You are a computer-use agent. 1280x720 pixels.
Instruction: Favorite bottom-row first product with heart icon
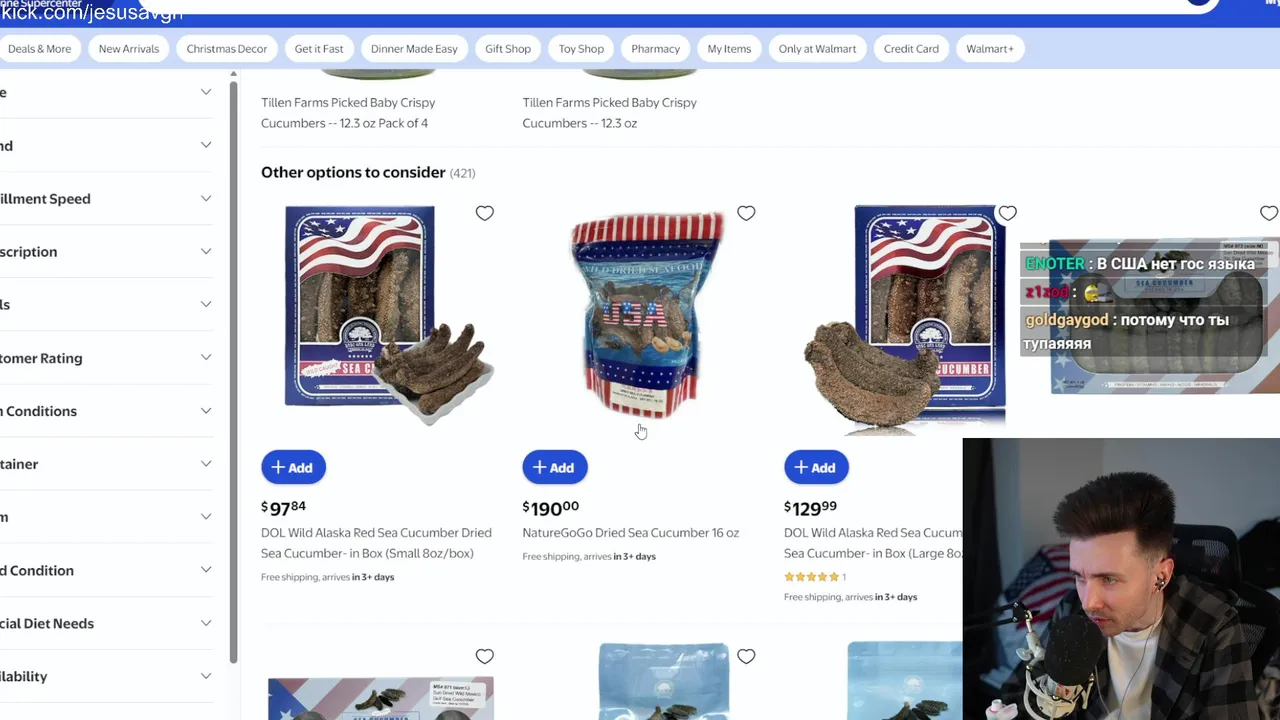pyautogui.click(x=484, y=656)
